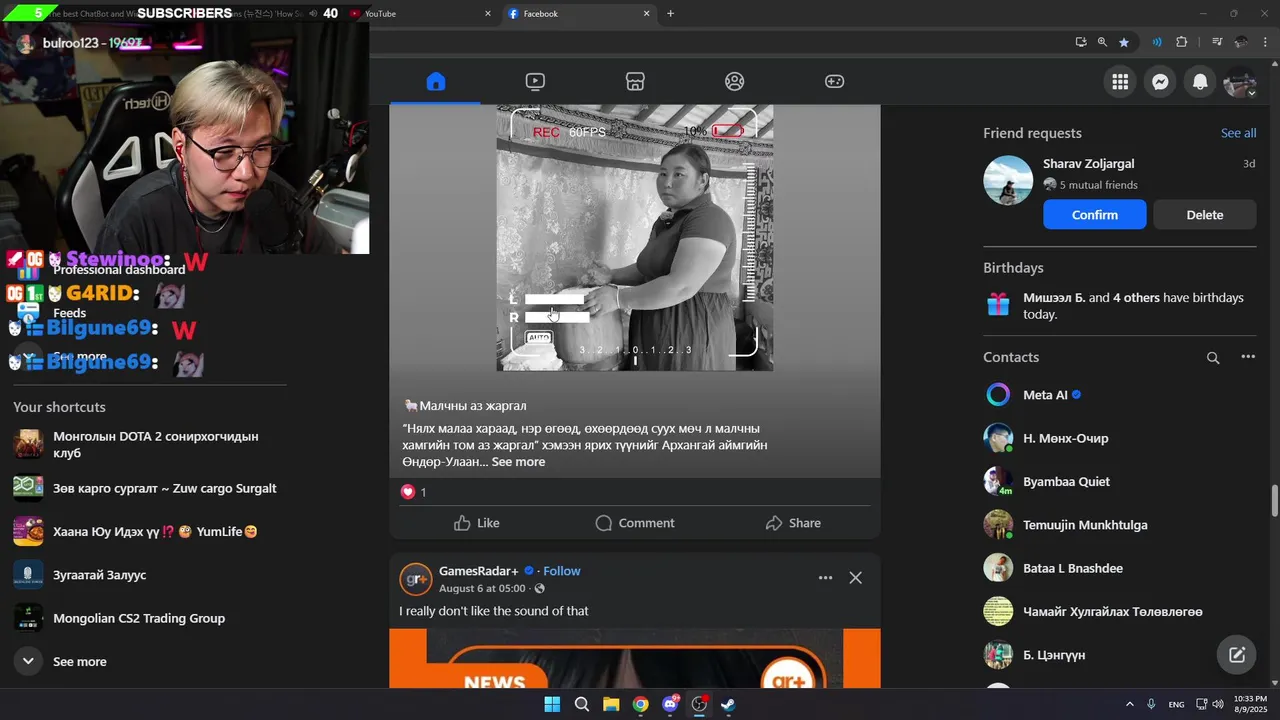The image size is (1280, 720).
Task: Open Chrome media controls icon
Action: [1217, 42]
